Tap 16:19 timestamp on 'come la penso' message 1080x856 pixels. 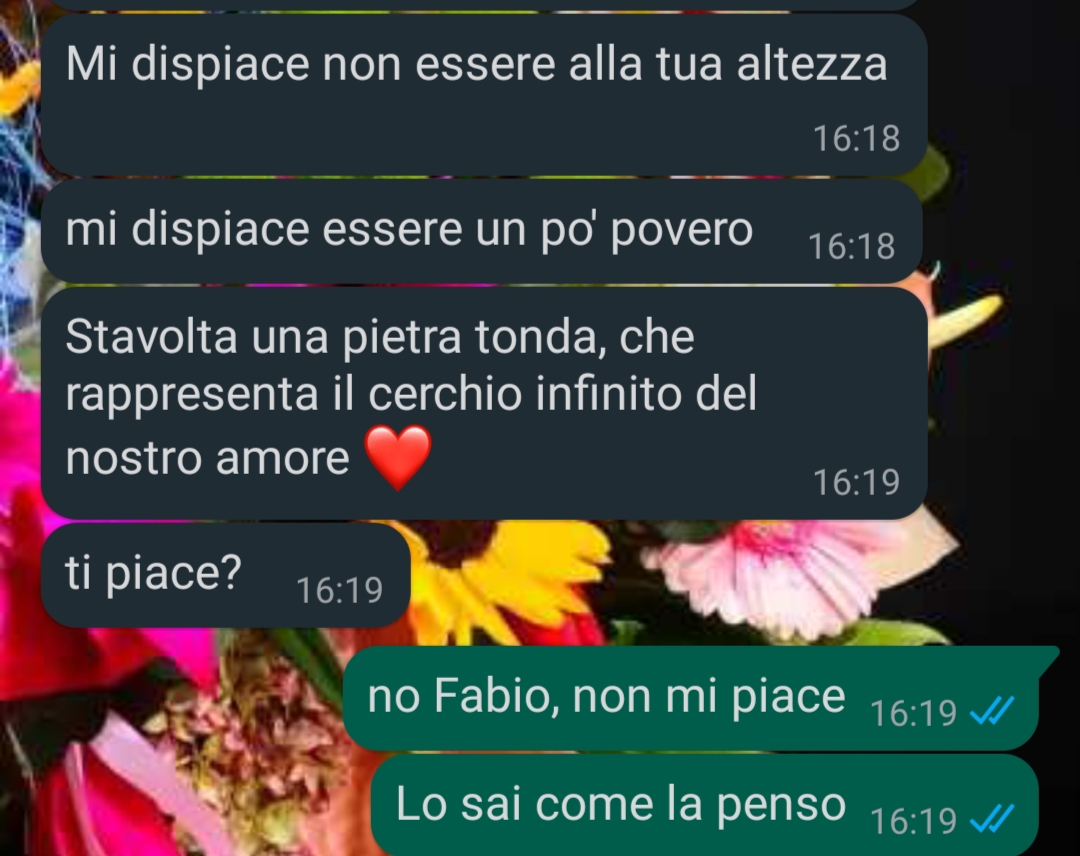[x=913, y=821]
